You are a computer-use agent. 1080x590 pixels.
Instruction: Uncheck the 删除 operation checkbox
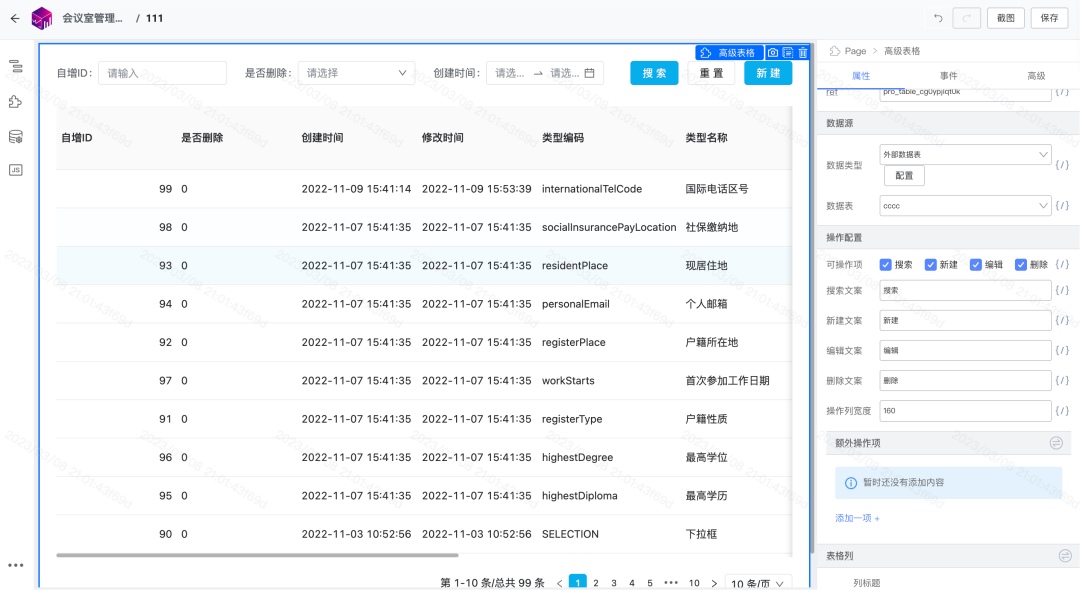click(1021, 265)
